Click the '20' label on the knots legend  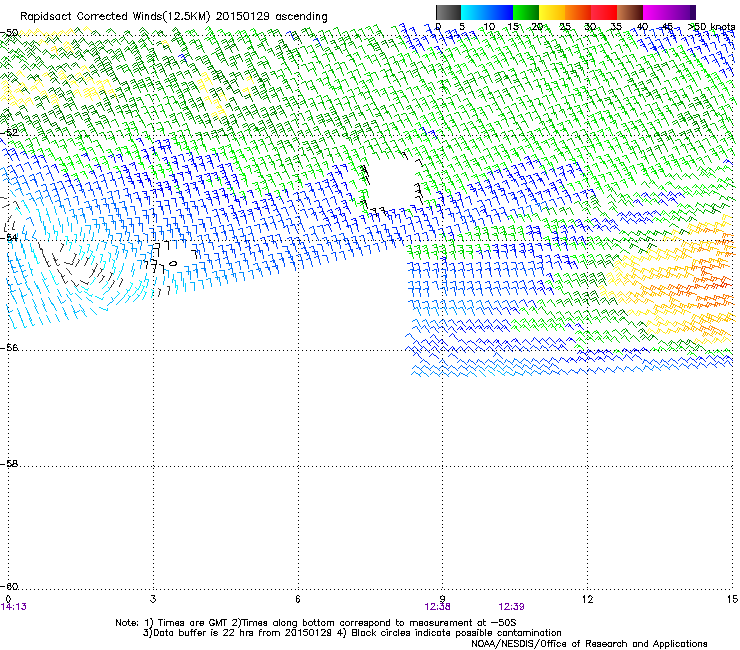537,27
